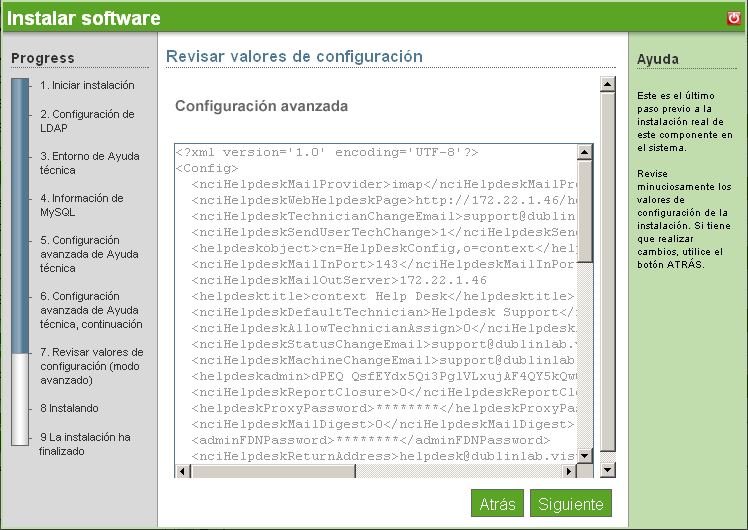Screen dimensions: 748x530
Task: Click the nciHelpdeskReportClosure line
Action: (x=384, y=392)
